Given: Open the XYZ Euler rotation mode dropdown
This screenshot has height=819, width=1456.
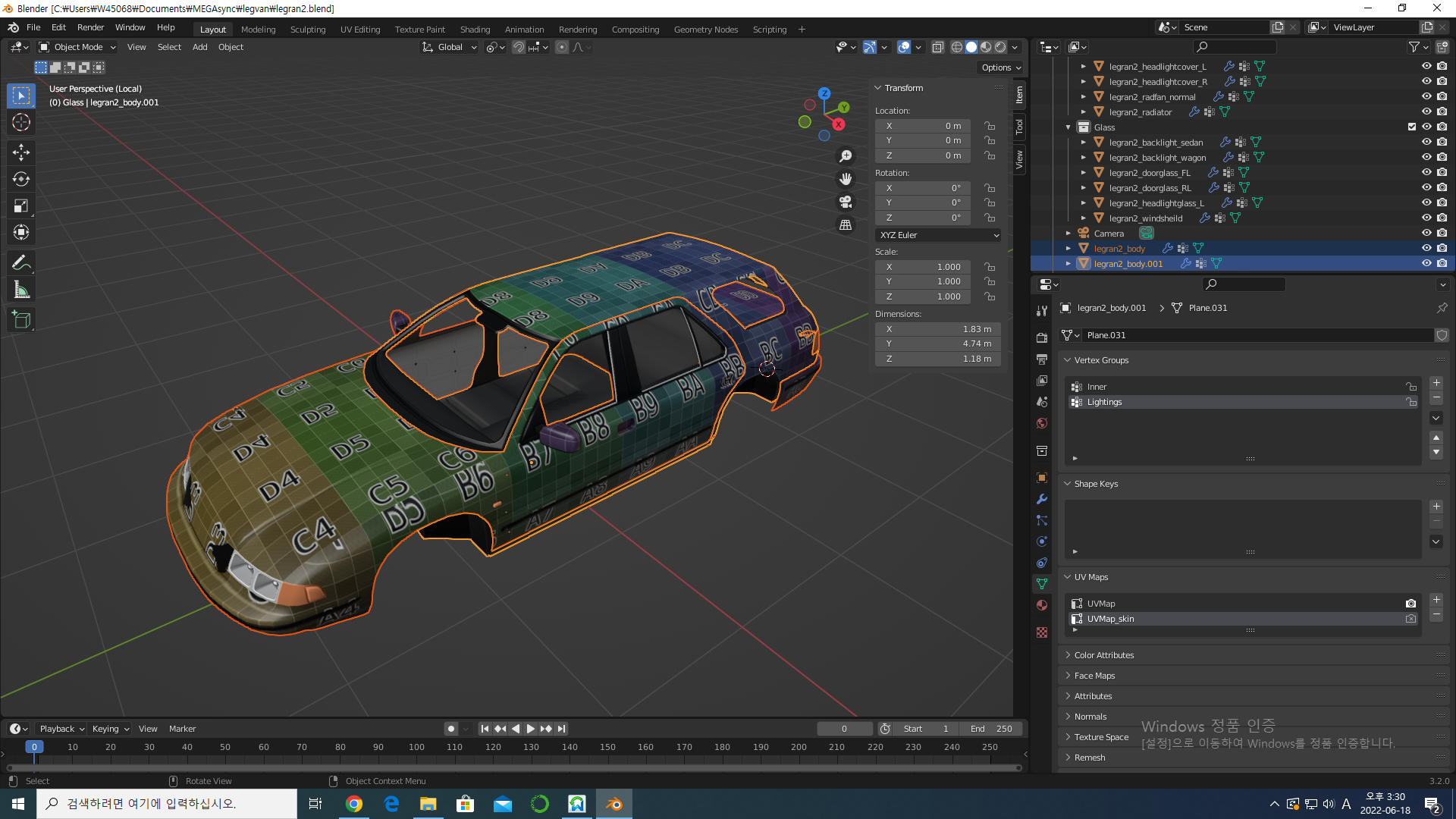Looking at the screenshot, I should coord(939,235).
